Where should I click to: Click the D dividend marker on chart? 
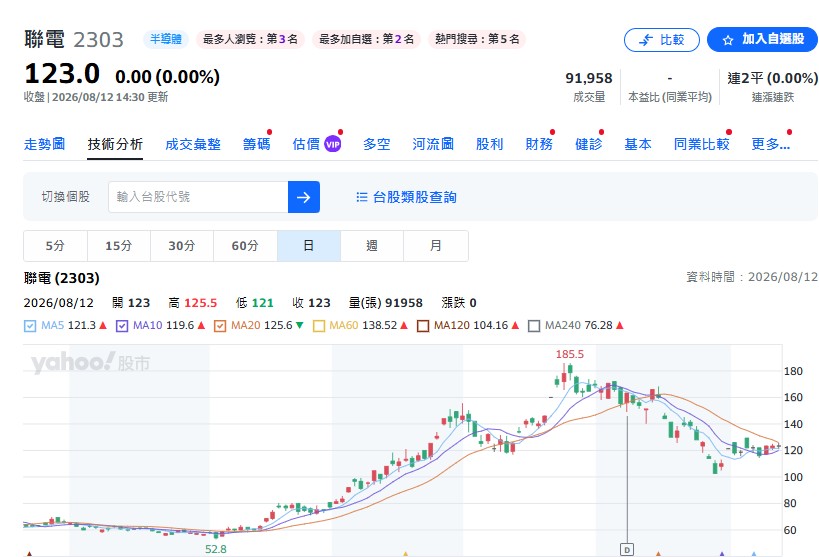(627, 549)
